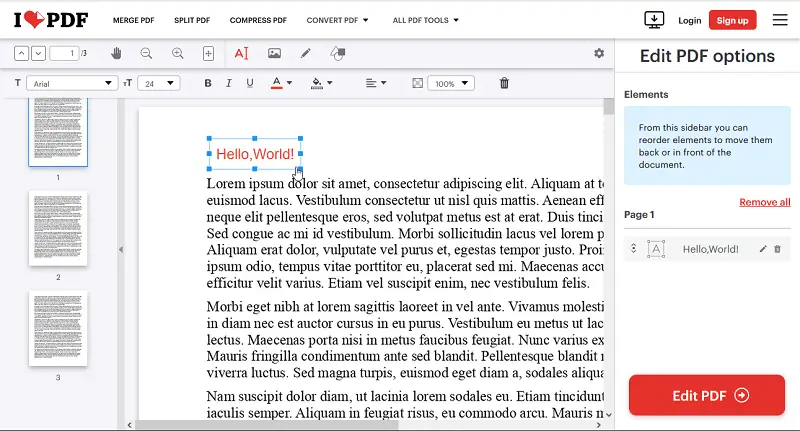The height and width of the screenshot is (431, 800).
Task: Select page 2 thumbnail
Action: pyautogui.click(x=58, y=228)
